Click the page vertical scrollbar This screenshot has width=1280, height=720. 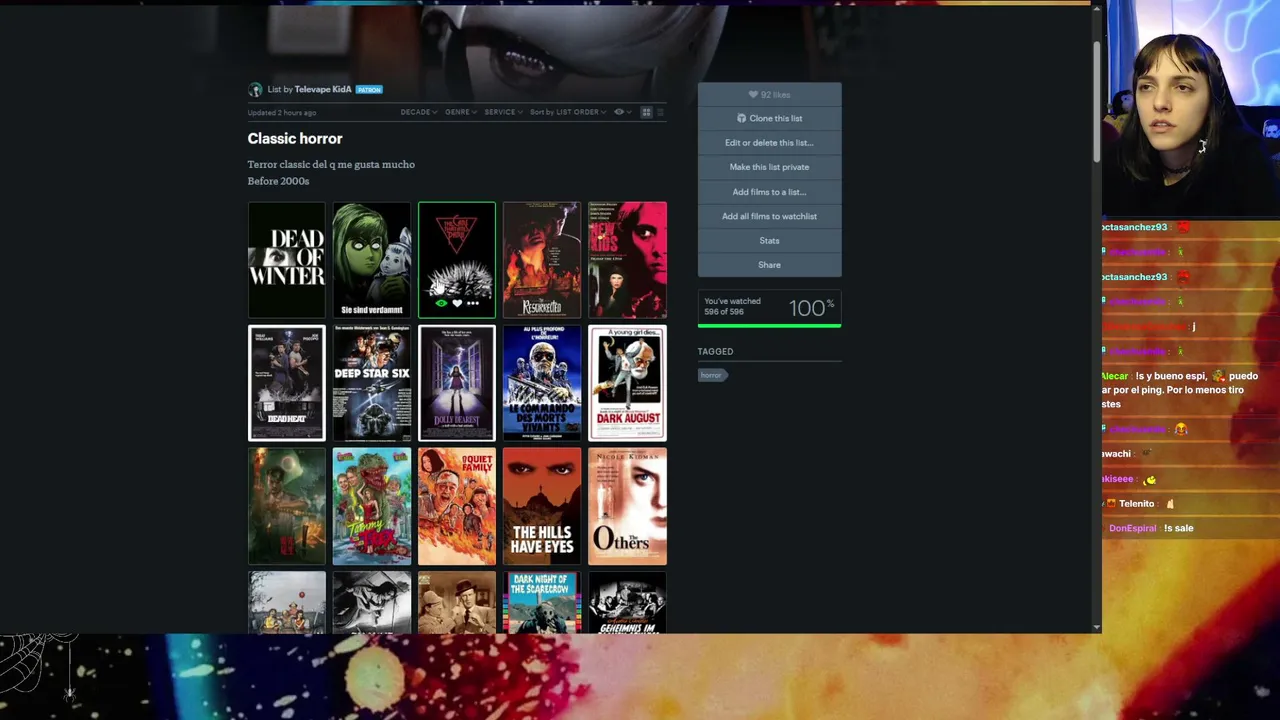point(1096,100)
